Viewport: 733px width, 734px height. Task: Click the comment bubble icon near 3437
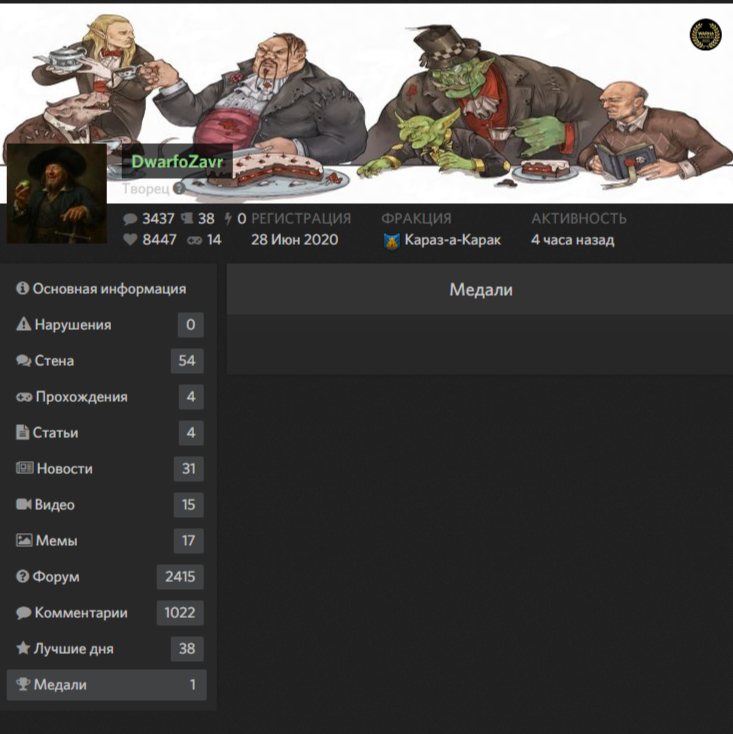pos(130,219)
